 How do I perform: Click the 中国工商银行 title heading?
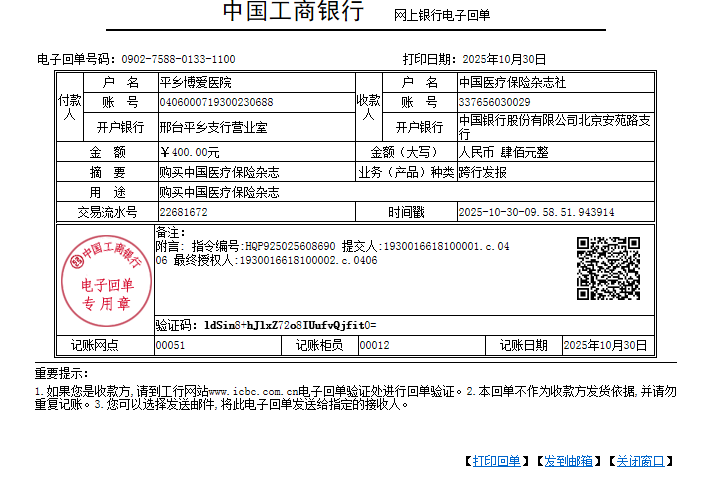tap(293, 13)
